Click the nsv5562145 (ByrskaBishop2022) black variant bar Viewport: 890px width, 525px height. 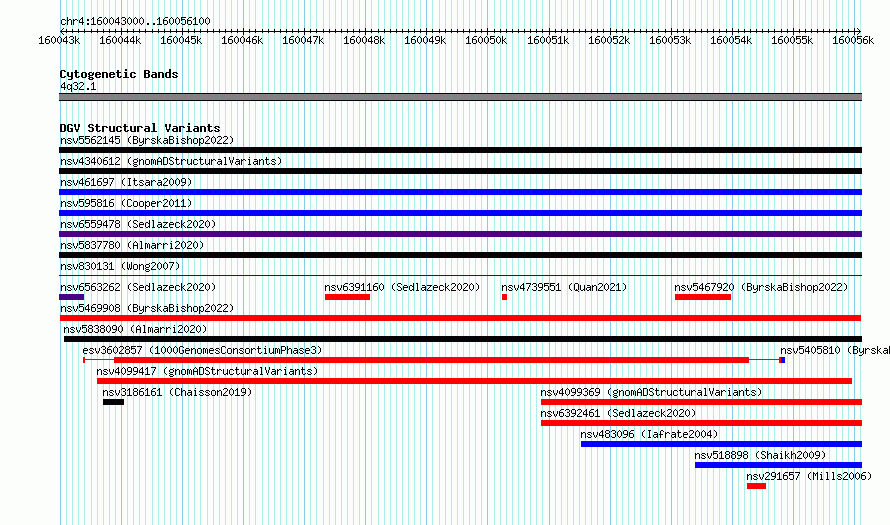(460, 150)
